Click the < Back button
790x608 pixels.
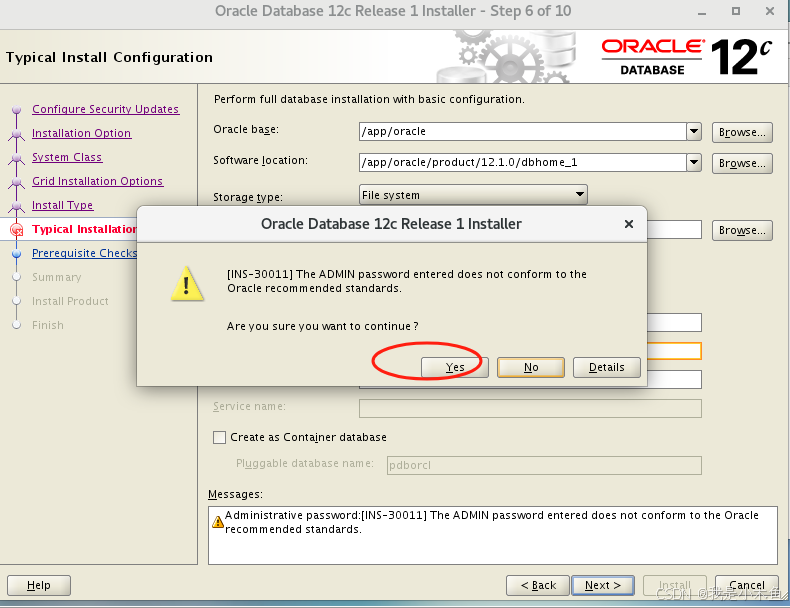pos(538,585)
